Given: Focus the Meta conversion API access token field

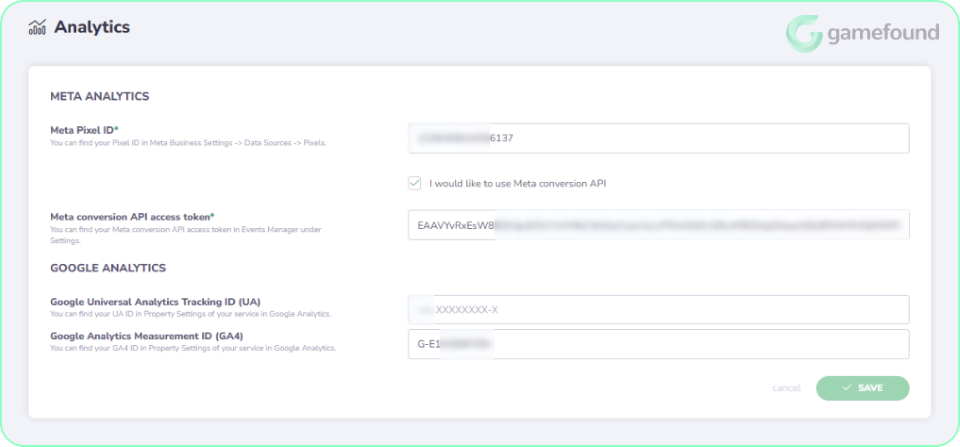Looking at the screenshot, I should pos(659,225).
